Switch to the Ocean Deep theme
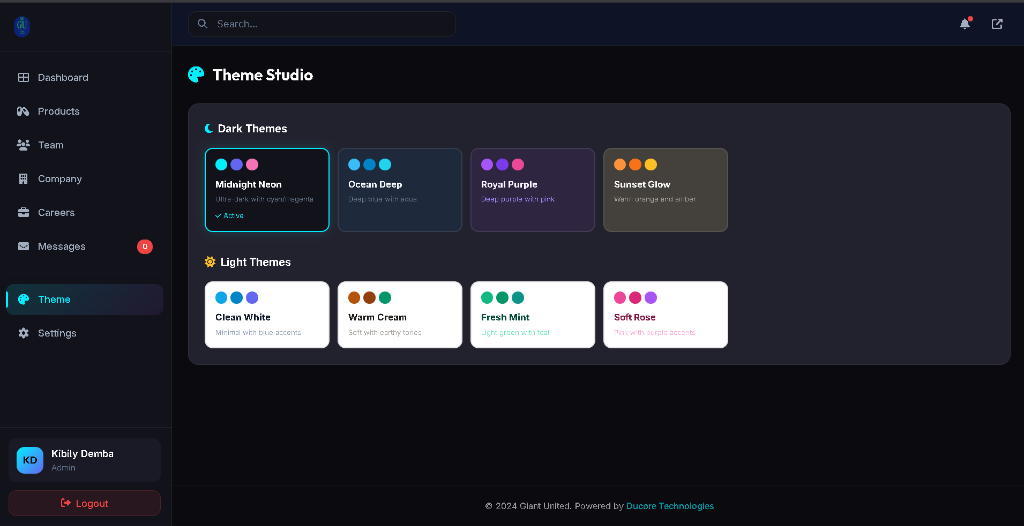 coord(400,190)
